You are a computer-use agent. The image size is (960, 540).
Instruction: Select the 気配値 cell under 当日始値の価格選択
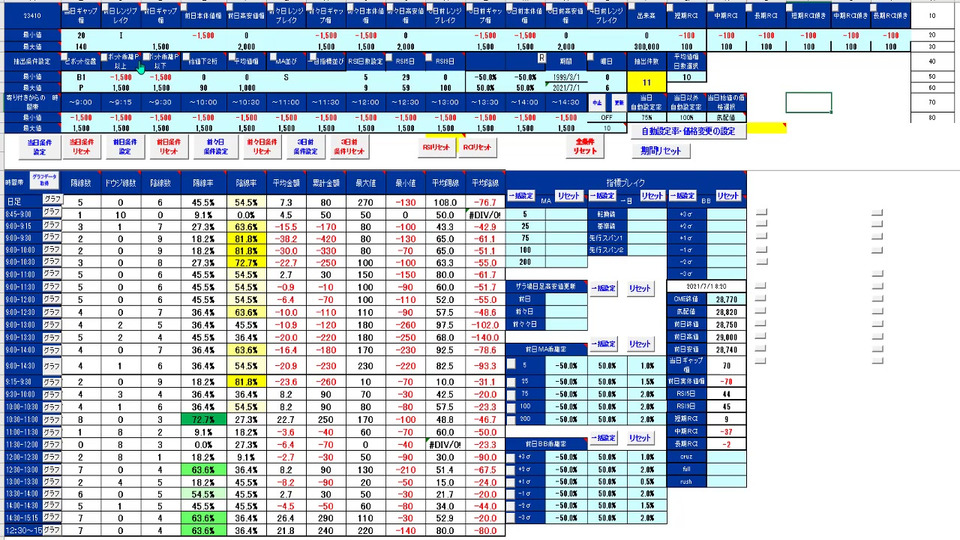(726, 117)
